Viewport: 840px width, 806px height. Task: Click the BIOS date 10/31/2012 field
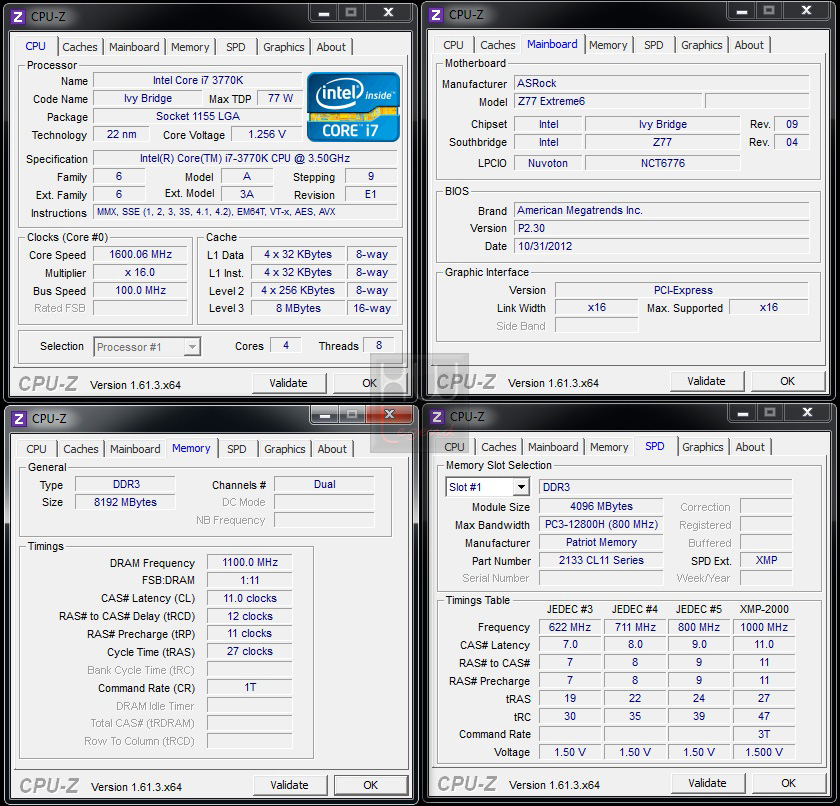coord(662,246)
